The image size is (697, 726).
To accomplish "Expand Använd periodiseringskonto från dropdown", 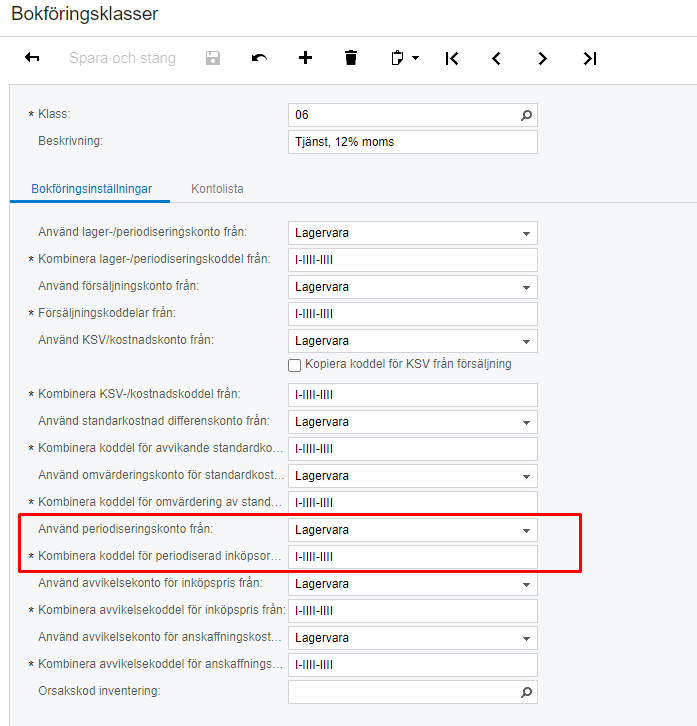I will point(526,530).
